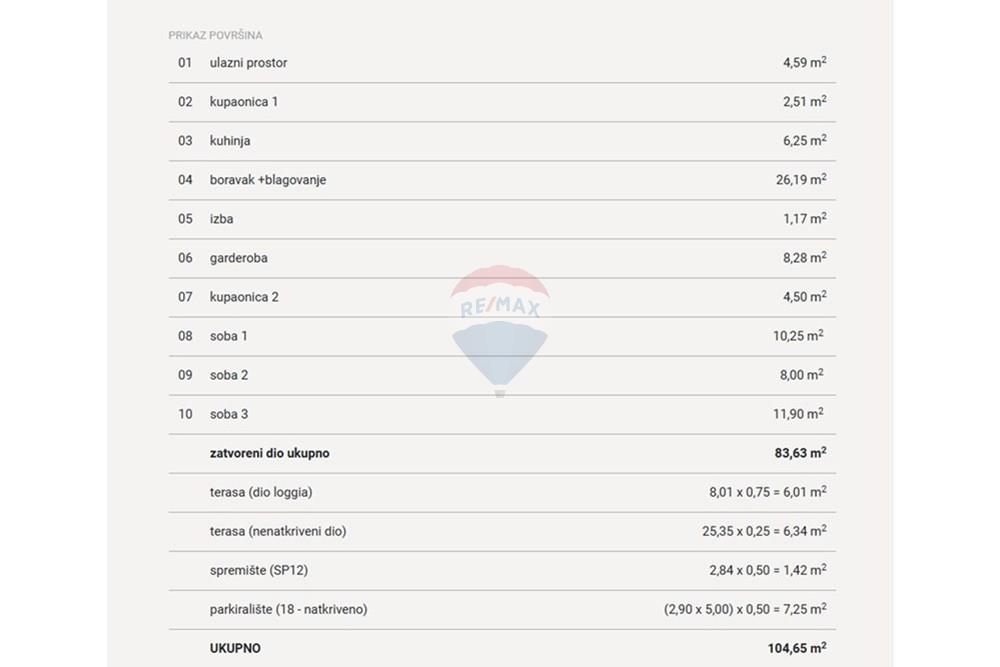Select the 'ulazni prostor' row label
The image size is (1000, 667).
(x=248, y=62)
